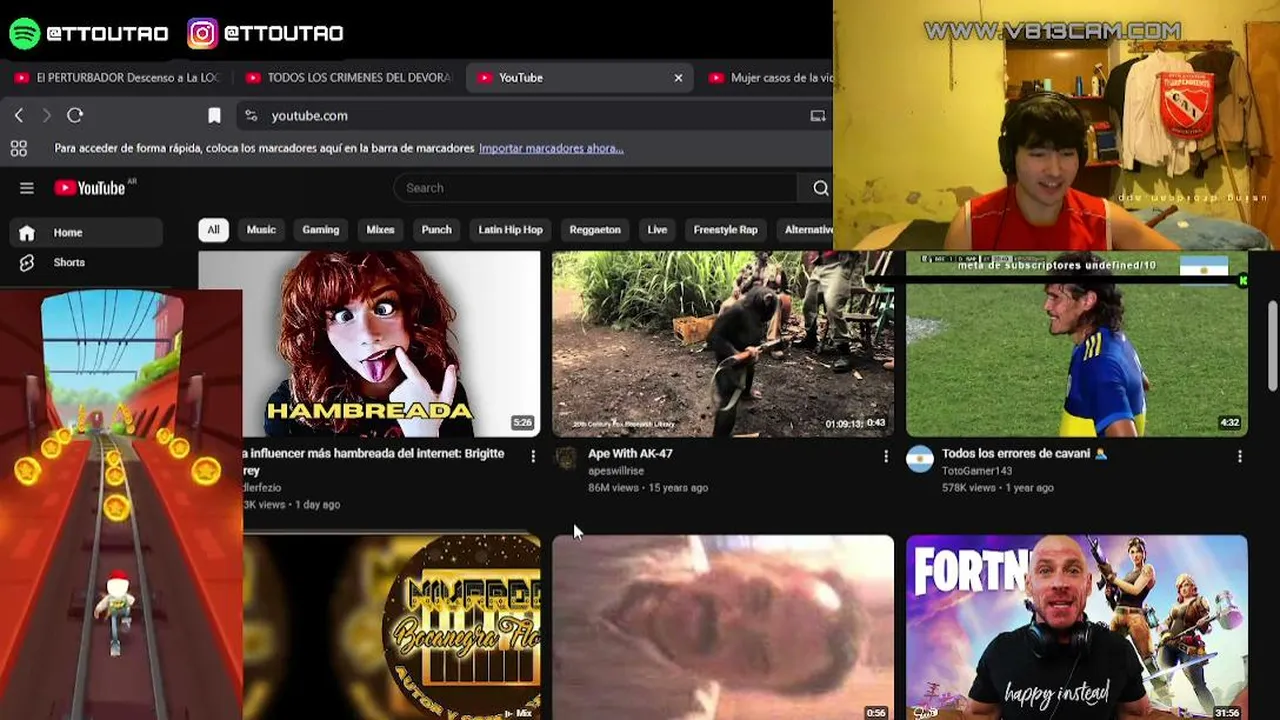Select the Freestyle Rap filter chip
This screenshot has height=720, width=1280.
pos(726,230)
